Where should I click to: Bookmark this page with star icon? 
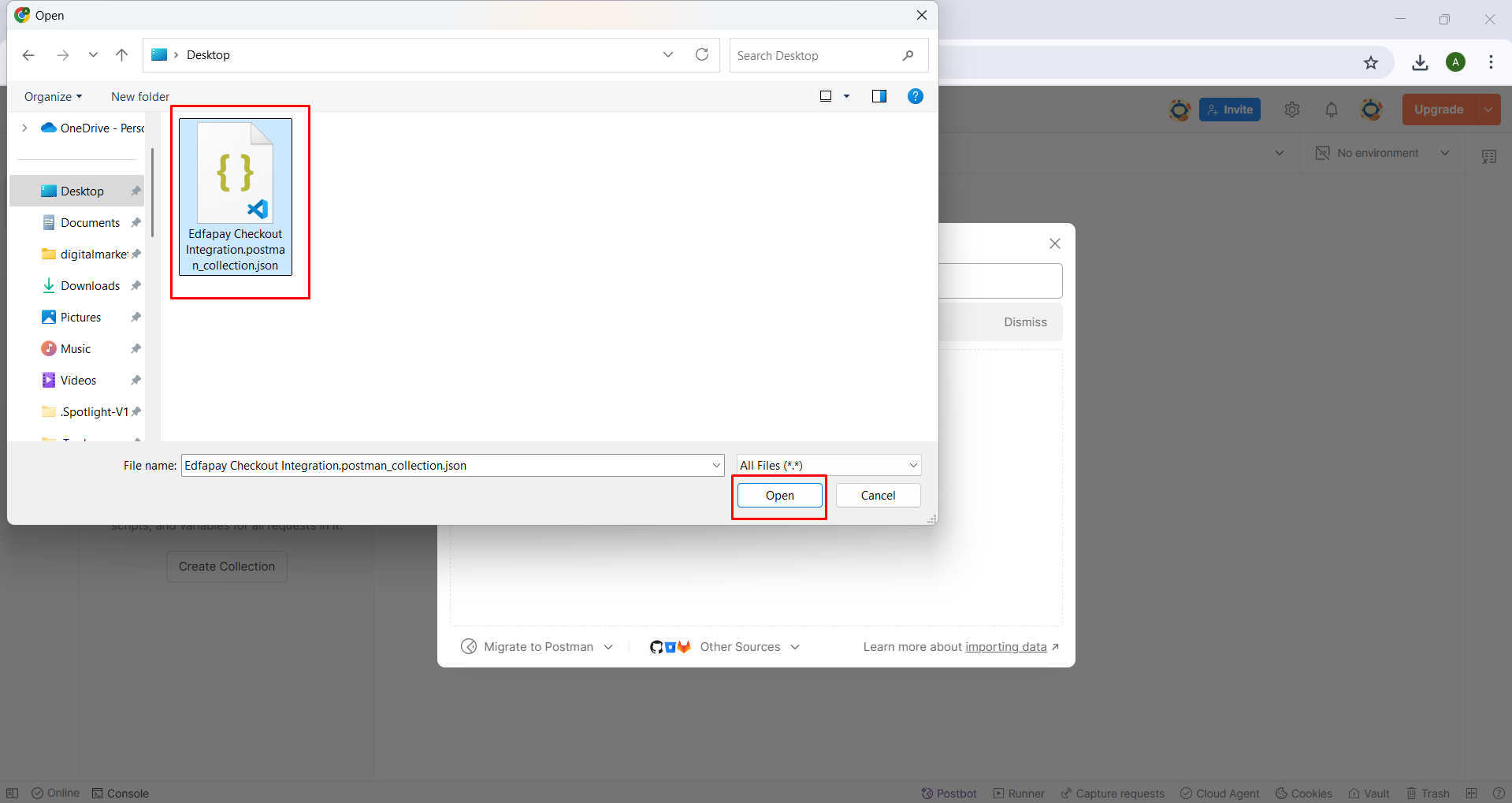click(1371, 62)
